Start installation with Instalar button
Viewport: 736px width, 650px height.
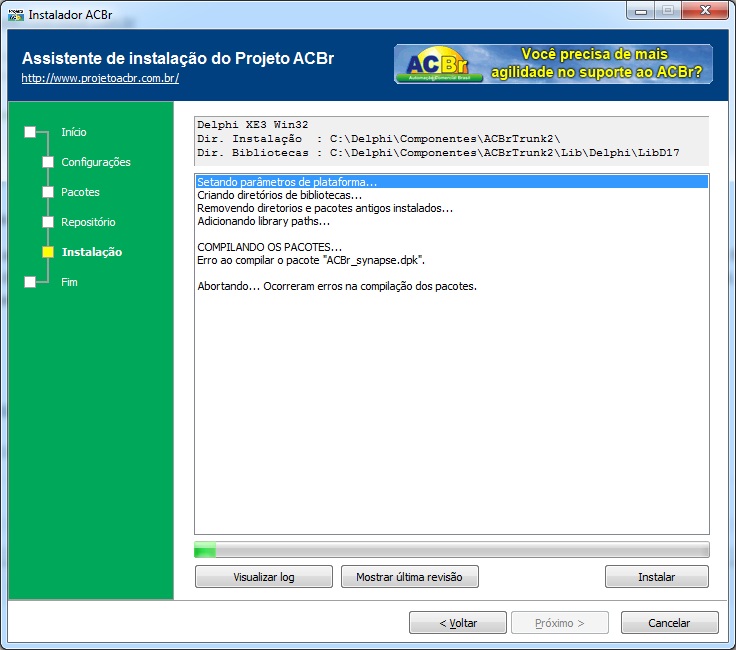tap(657, 577)
